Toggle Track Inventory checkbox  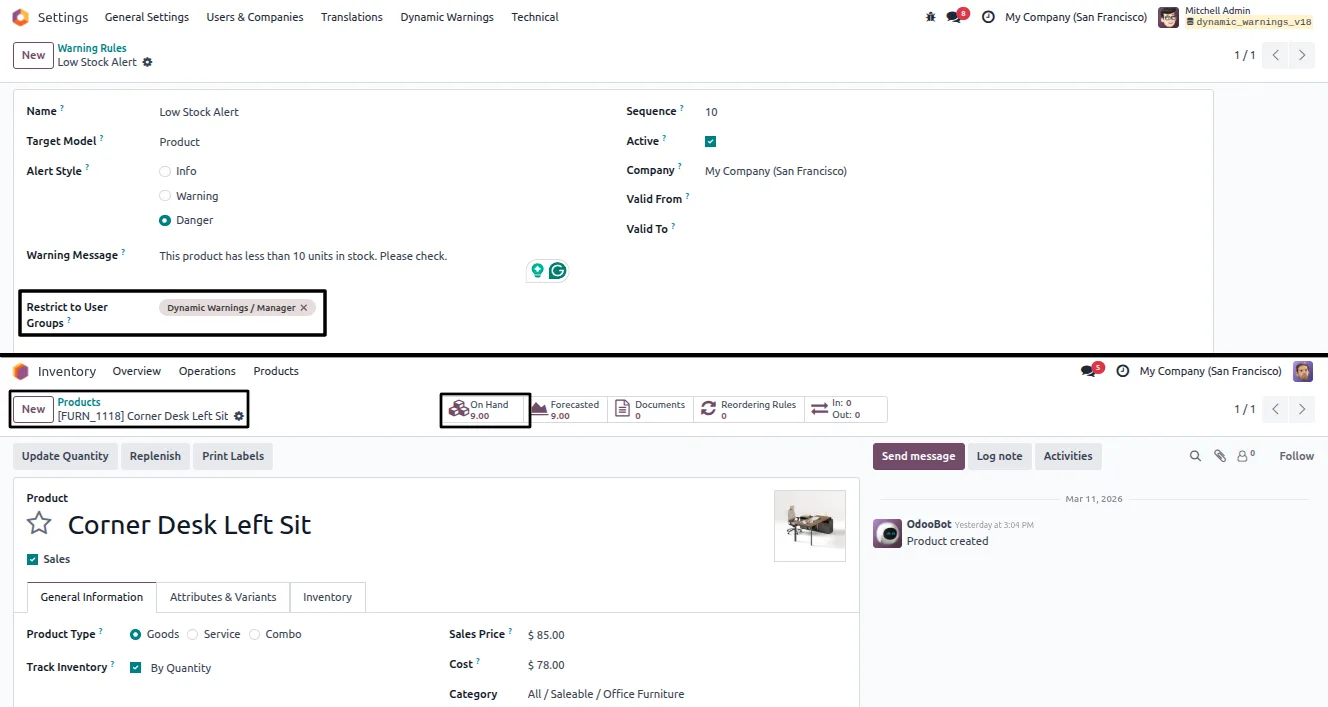tap(136, 668)
